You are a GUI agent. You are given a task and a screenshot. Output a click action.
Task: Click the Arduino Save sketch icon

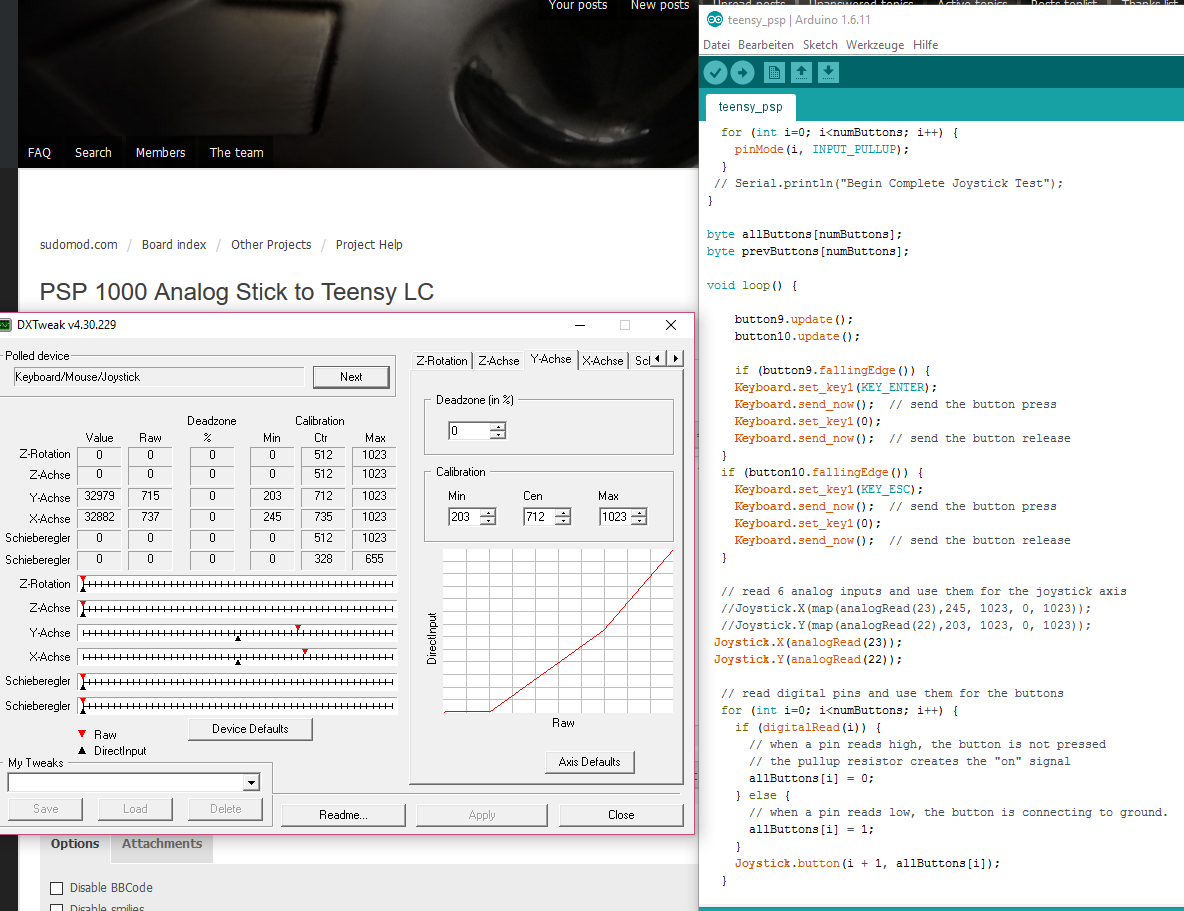pos(828,73)
